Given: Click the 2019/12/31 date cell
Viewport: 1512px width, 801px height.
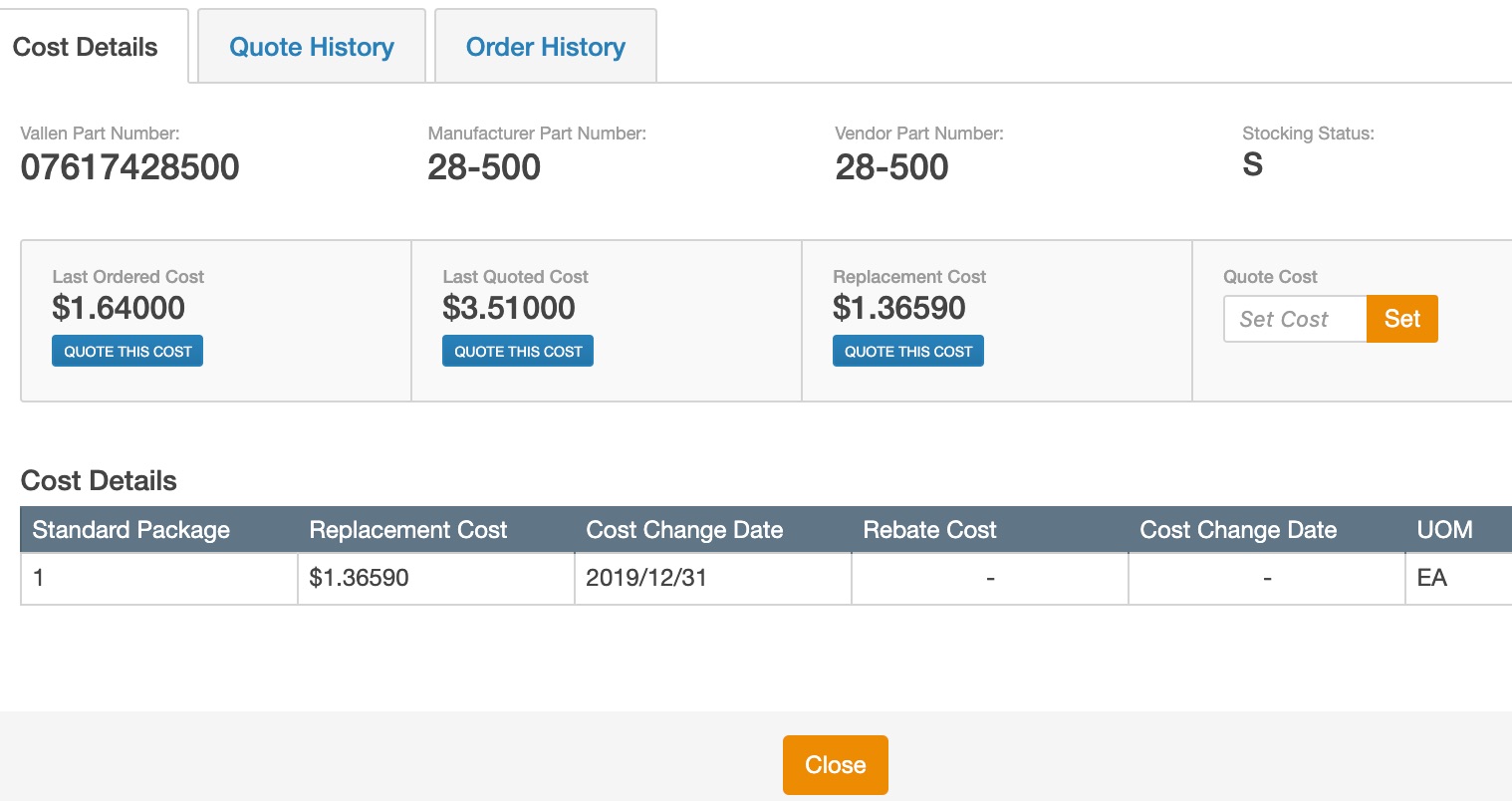Looking at the screenshot, I should pyautogui.click(x=646, y=578).
